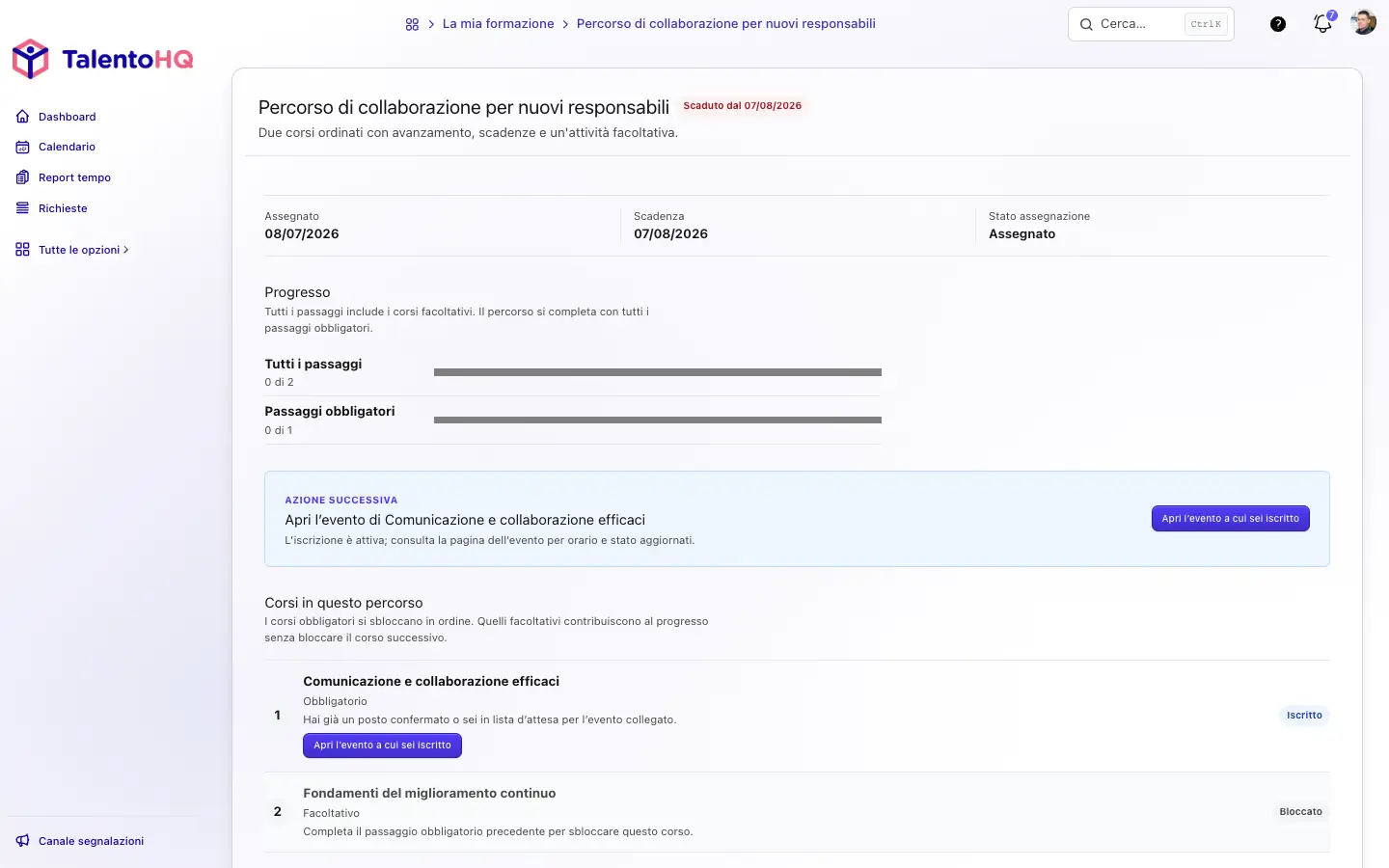Click the Report tempo icon
The width and height of the screenshot is (1389, 868).
23,177
